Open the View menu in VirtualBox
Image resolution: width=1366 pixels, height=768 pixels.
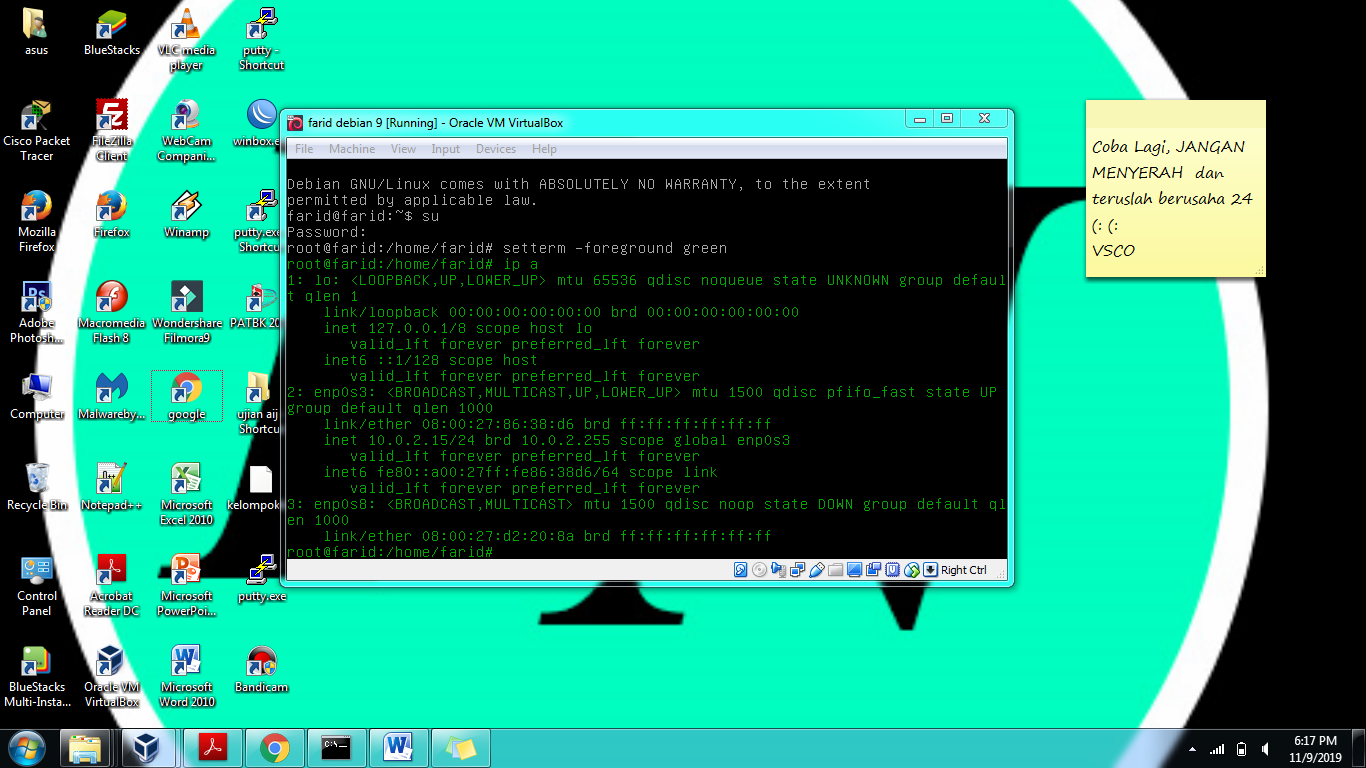[403, 149]
